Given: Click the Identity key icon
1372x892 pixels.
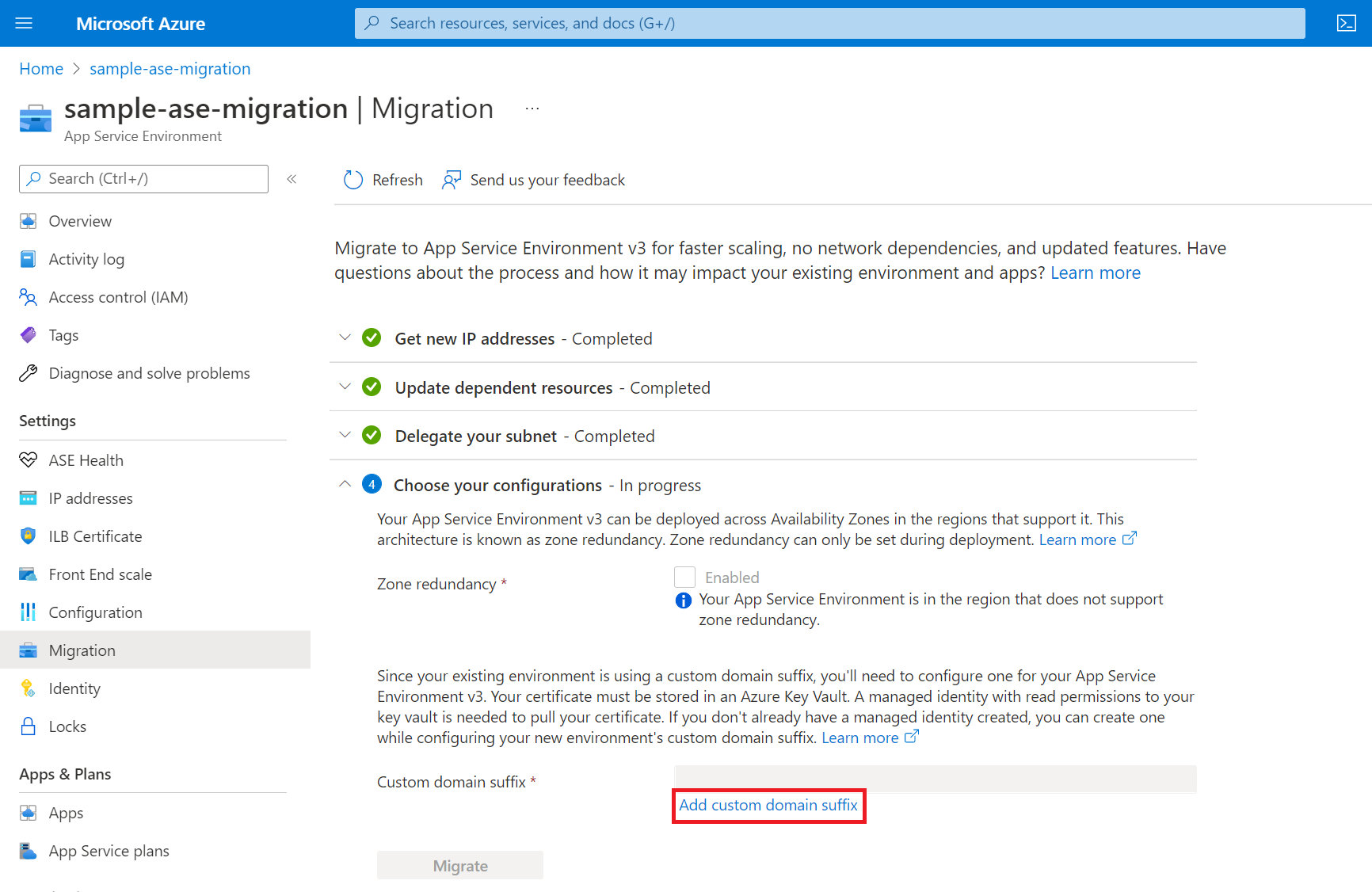Looking at the screenshot, I should coord(29,688).
